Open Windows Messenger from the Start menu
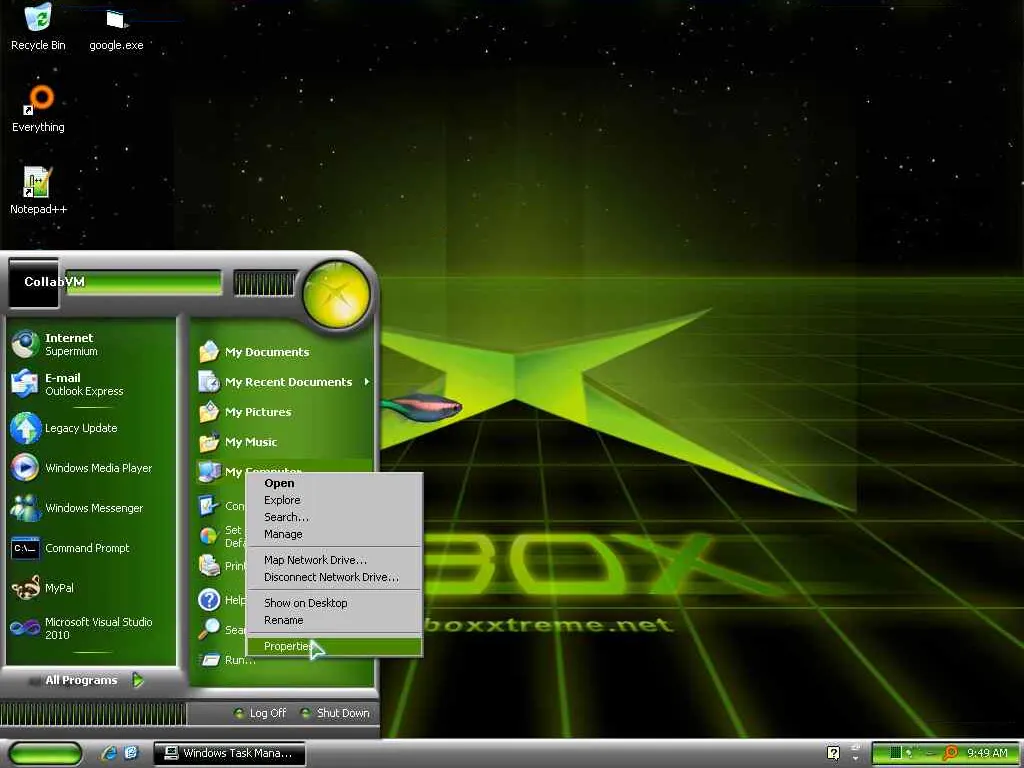 91,508
